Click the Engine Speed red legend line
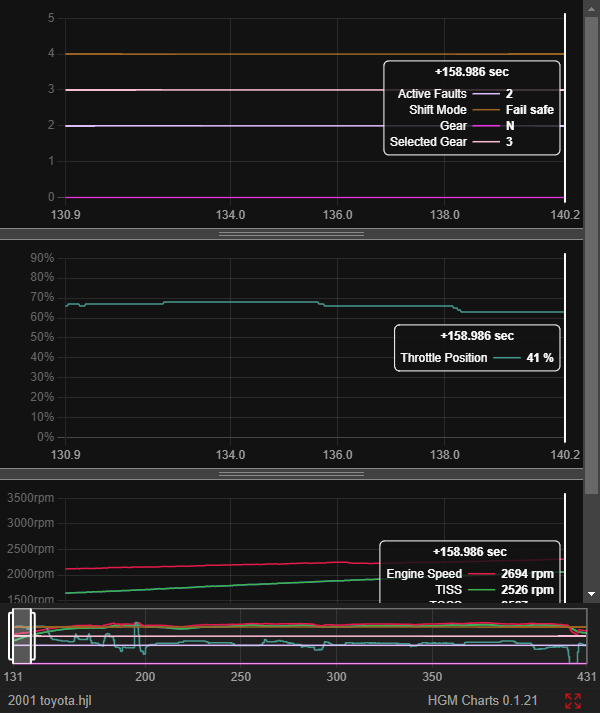The height and width of the screenshot is (713, 600). (x=484, y=574)
